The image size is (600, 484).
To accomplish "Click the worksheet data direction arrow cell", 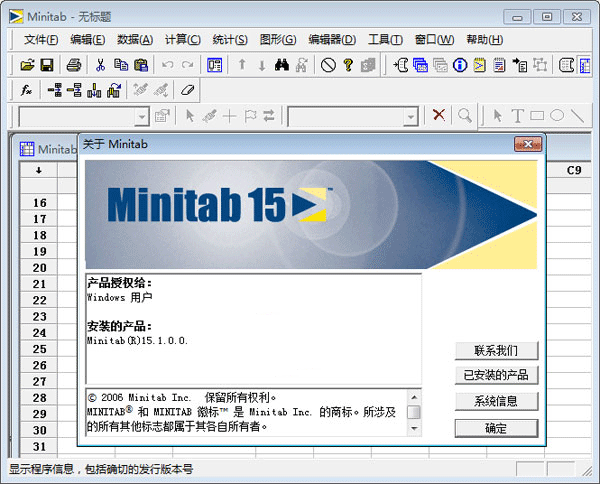I will [x=39, y=170].
